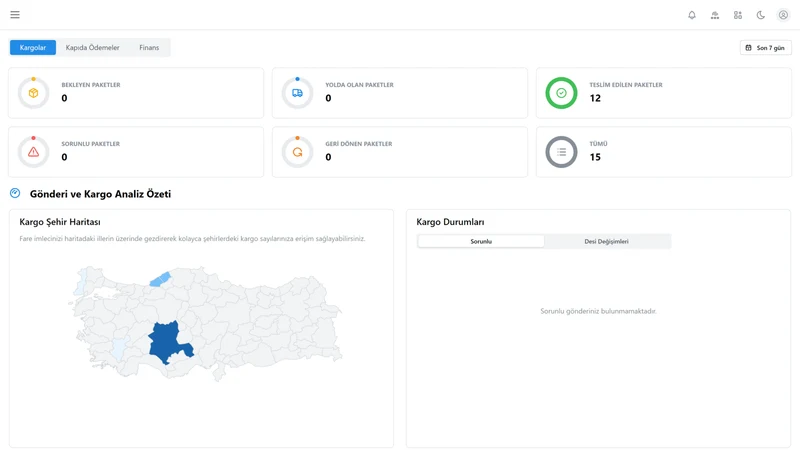The width and height of the screenshot is (800, 450).
Task: Click the Kargo Şehir Haritası heading
Action: [60, 222]
